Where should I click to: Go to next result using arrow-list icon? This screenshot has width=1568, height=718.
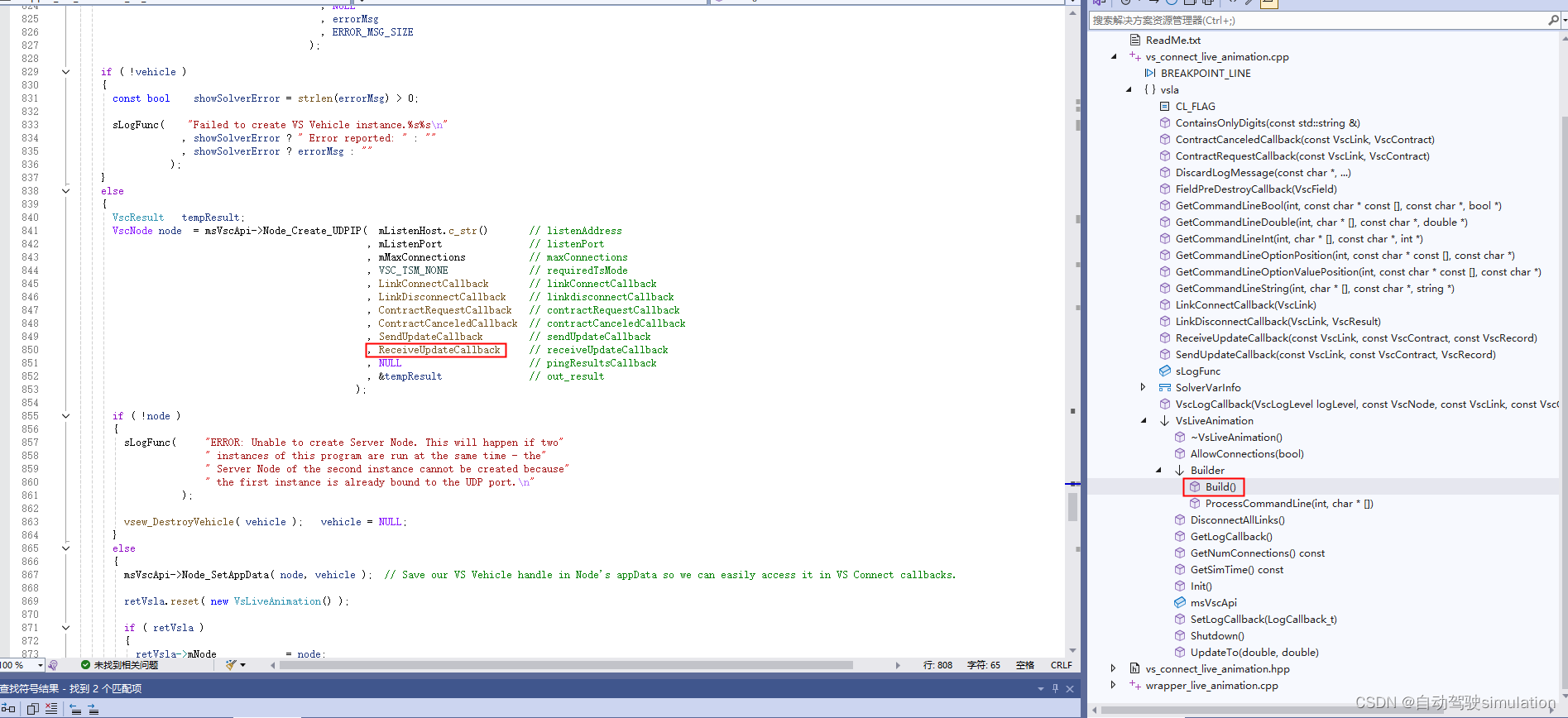pos(94,709)
